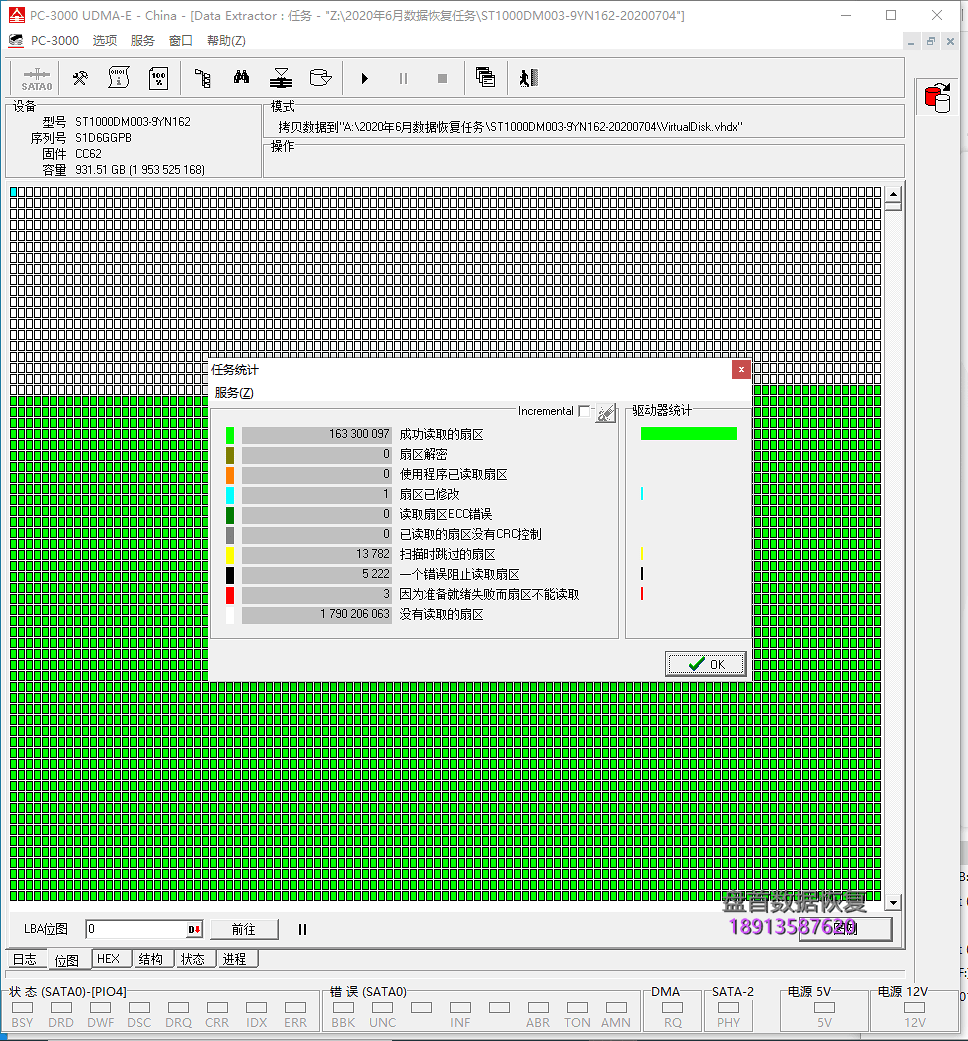
Task: Start the task with the play button
Action: (364, 78)
